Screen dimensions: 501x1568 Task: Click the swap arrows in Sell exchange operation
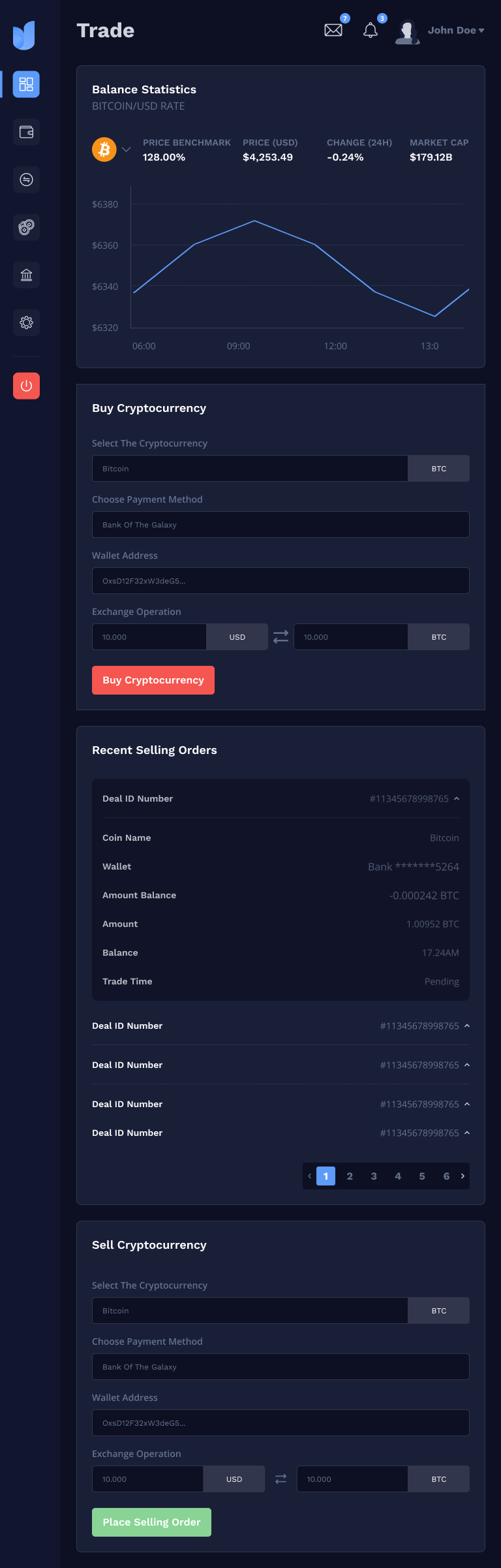pos(281,1479)
